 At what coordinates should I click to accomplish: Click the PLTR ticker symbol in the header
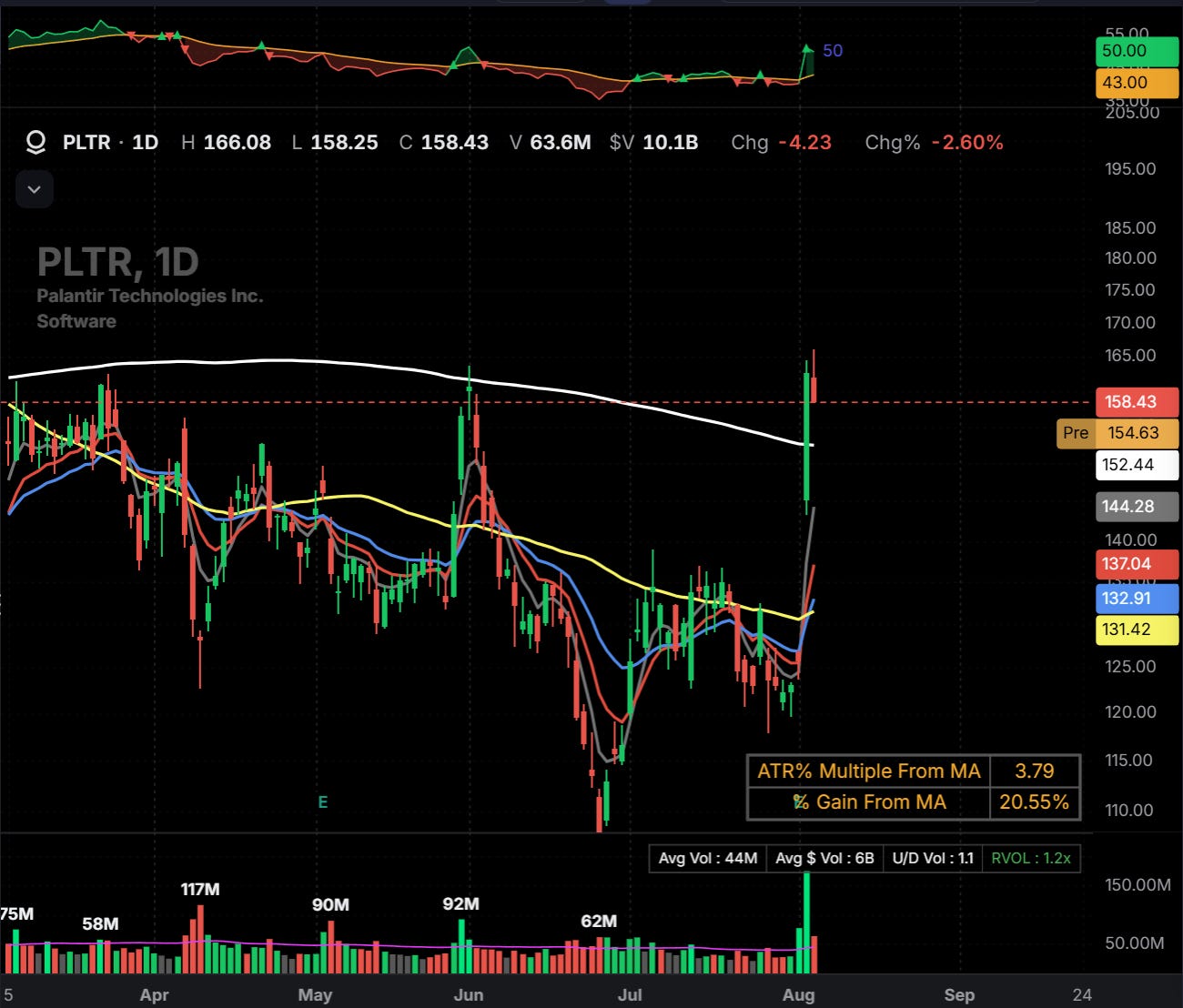(x=86, y=143)
